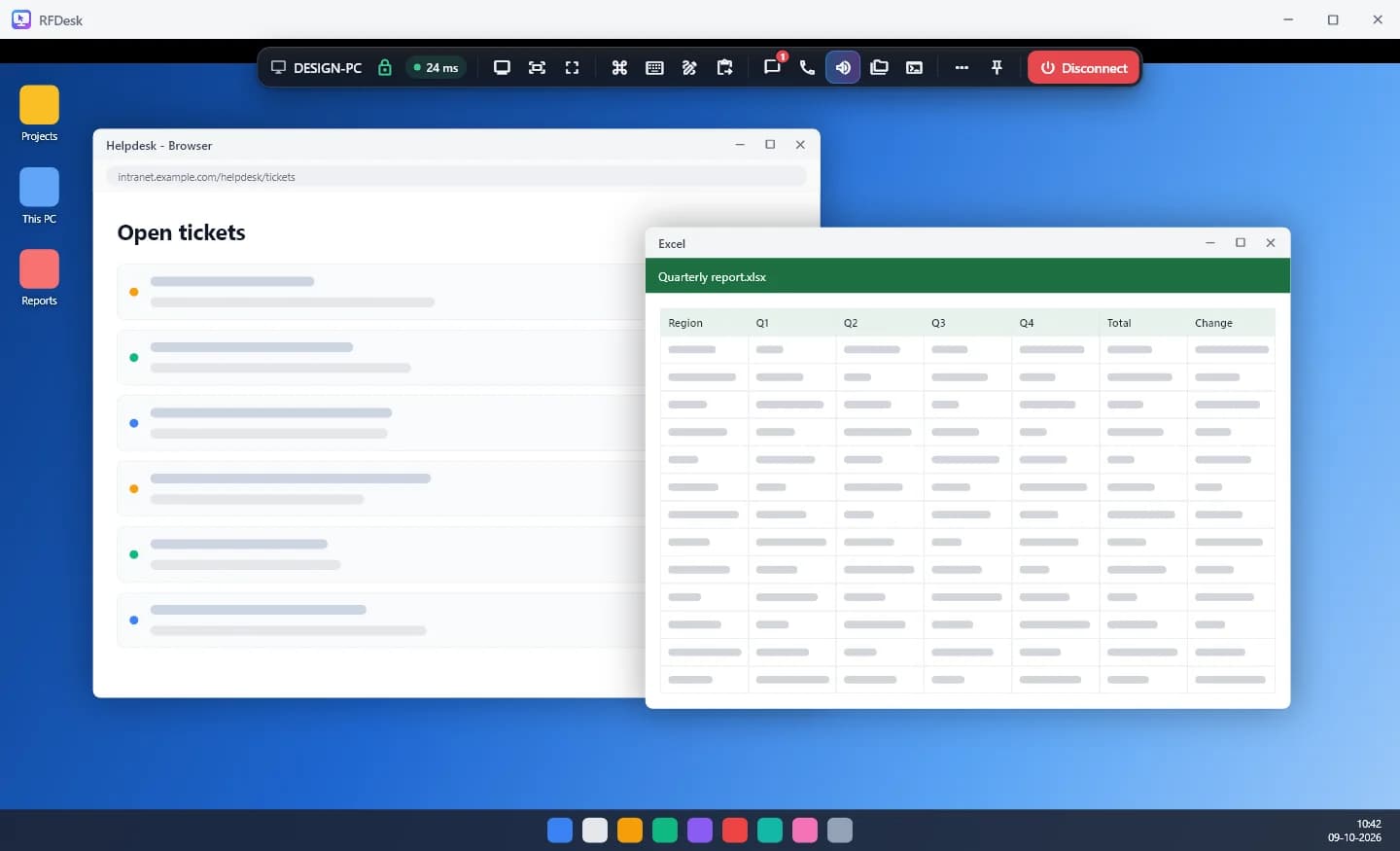
Task: Click the Quarterly report.xlsx file title in Excel
Action: tap(712, 277)
